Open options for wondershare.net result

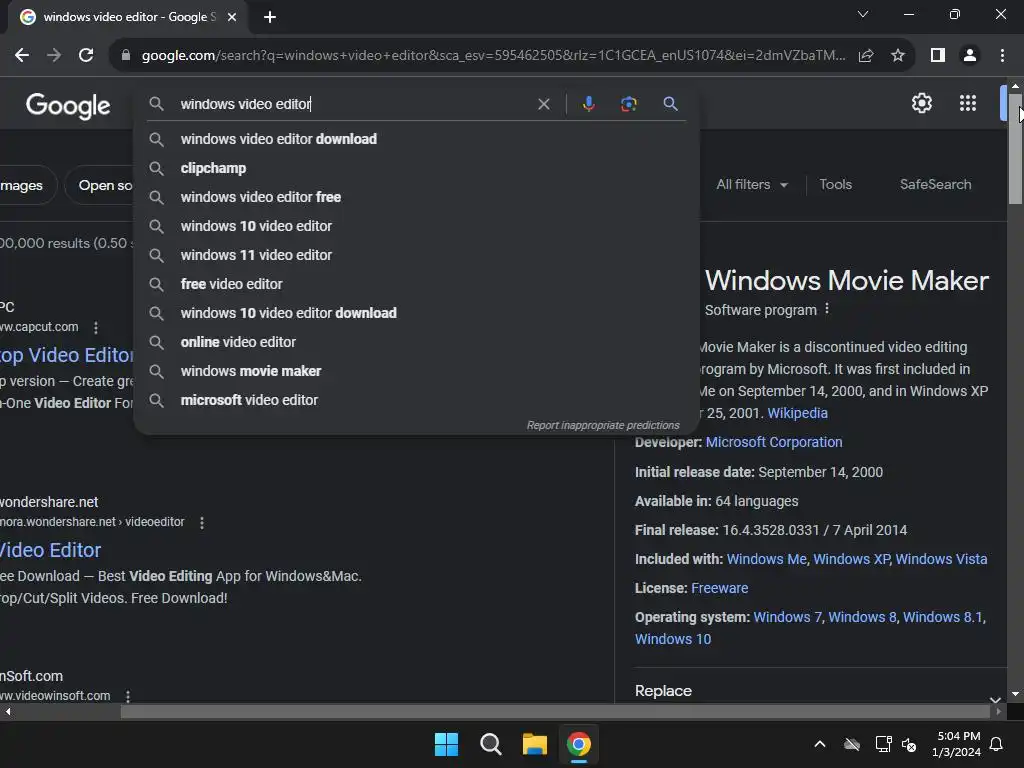pos(202,522)
